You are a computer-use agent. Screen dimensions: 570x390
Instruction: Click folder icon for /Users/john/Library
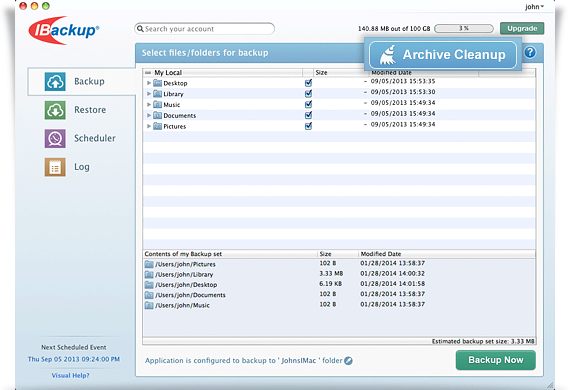click(x=149, y=274)
